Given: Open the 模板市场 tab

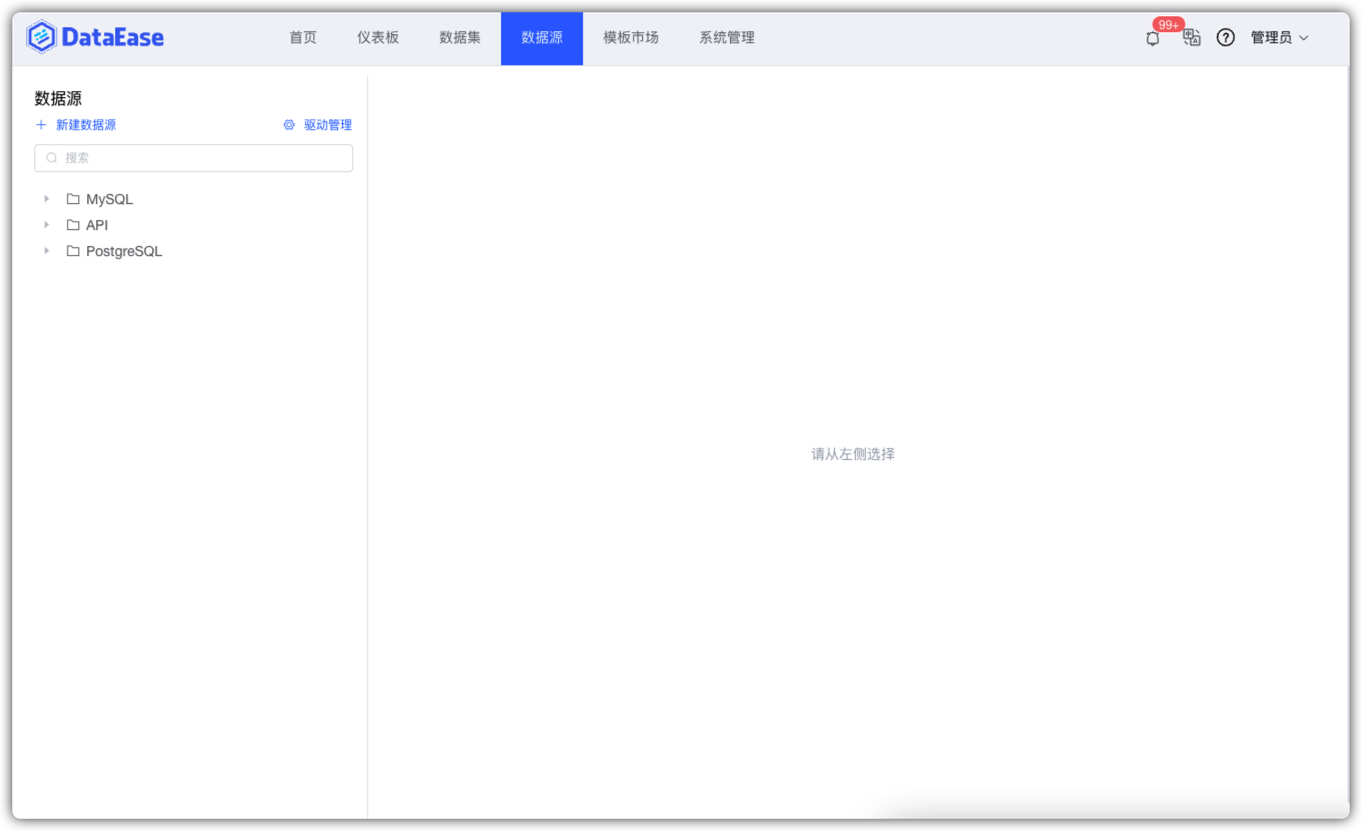Looking at the screenshot, I should coord(630,37).
